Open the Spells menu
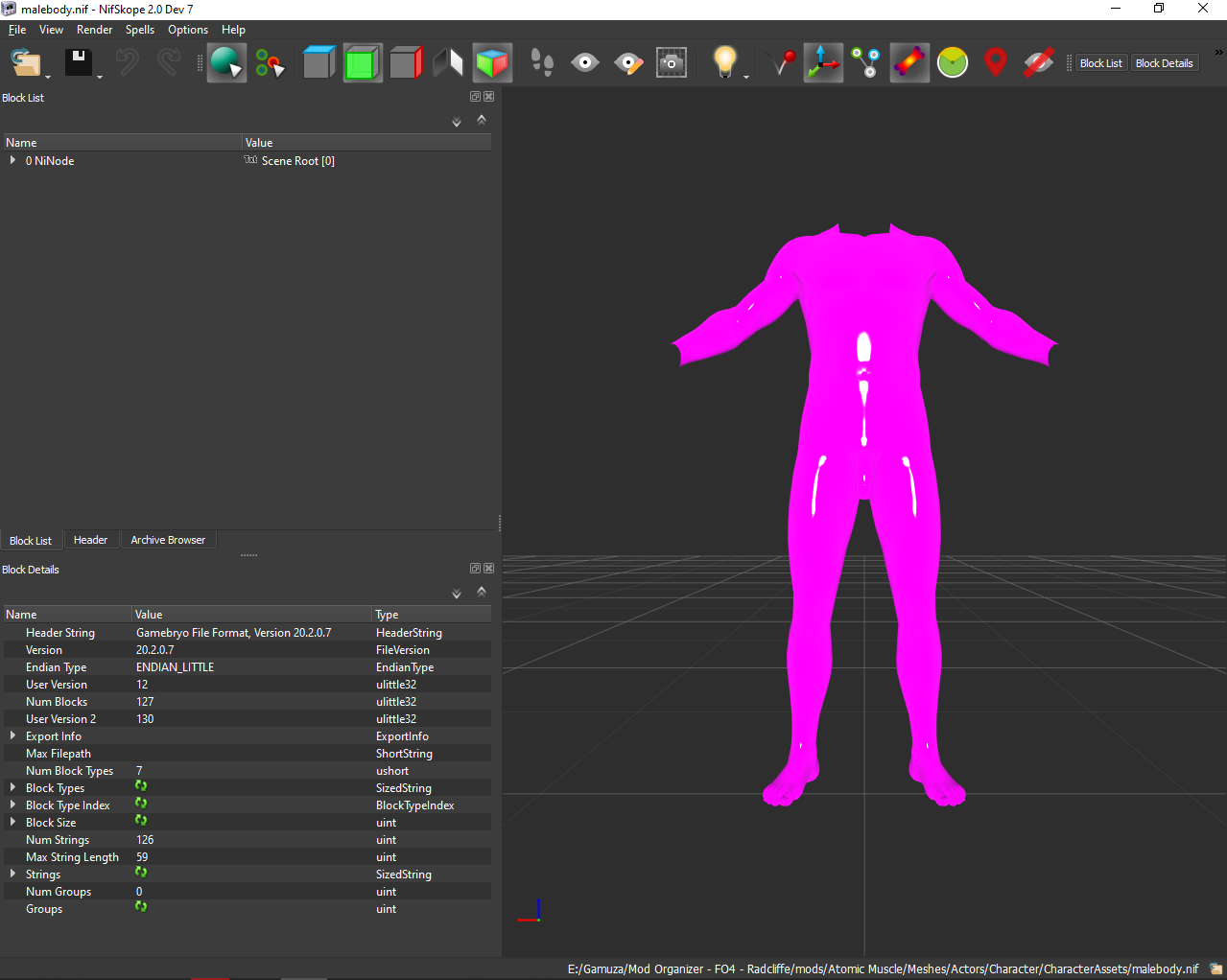The image size is (1227, 980). [140, 30]
